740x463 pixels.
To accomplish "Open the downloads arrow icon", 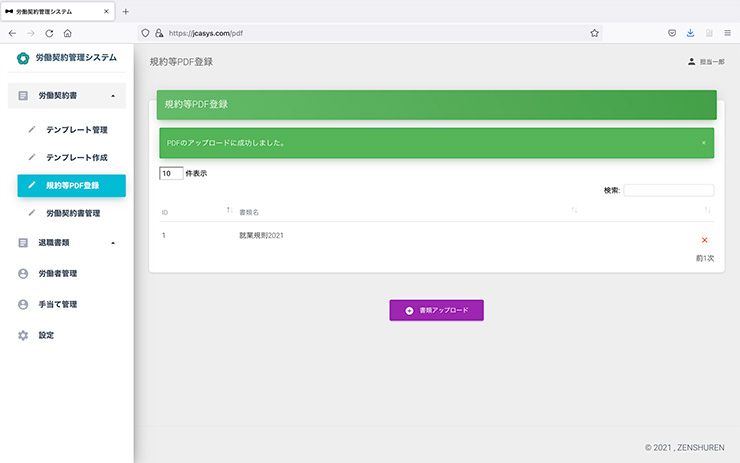I will (690, 33).
